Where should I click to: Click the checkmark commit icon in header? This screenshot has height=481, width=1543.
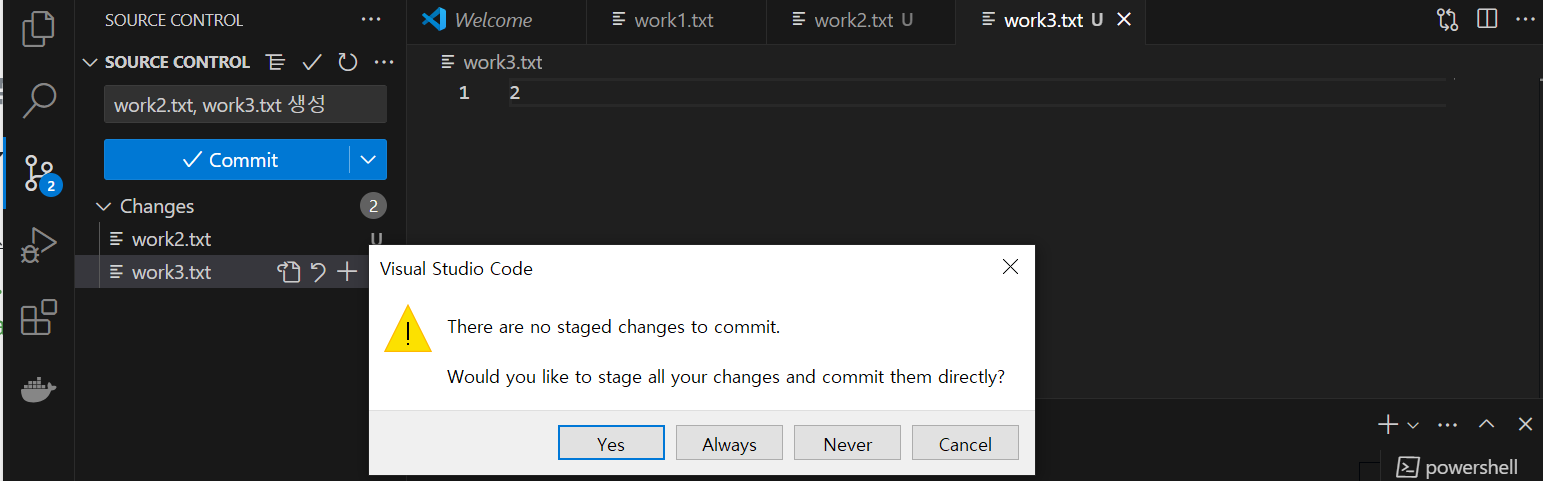[x=312, y=62]
